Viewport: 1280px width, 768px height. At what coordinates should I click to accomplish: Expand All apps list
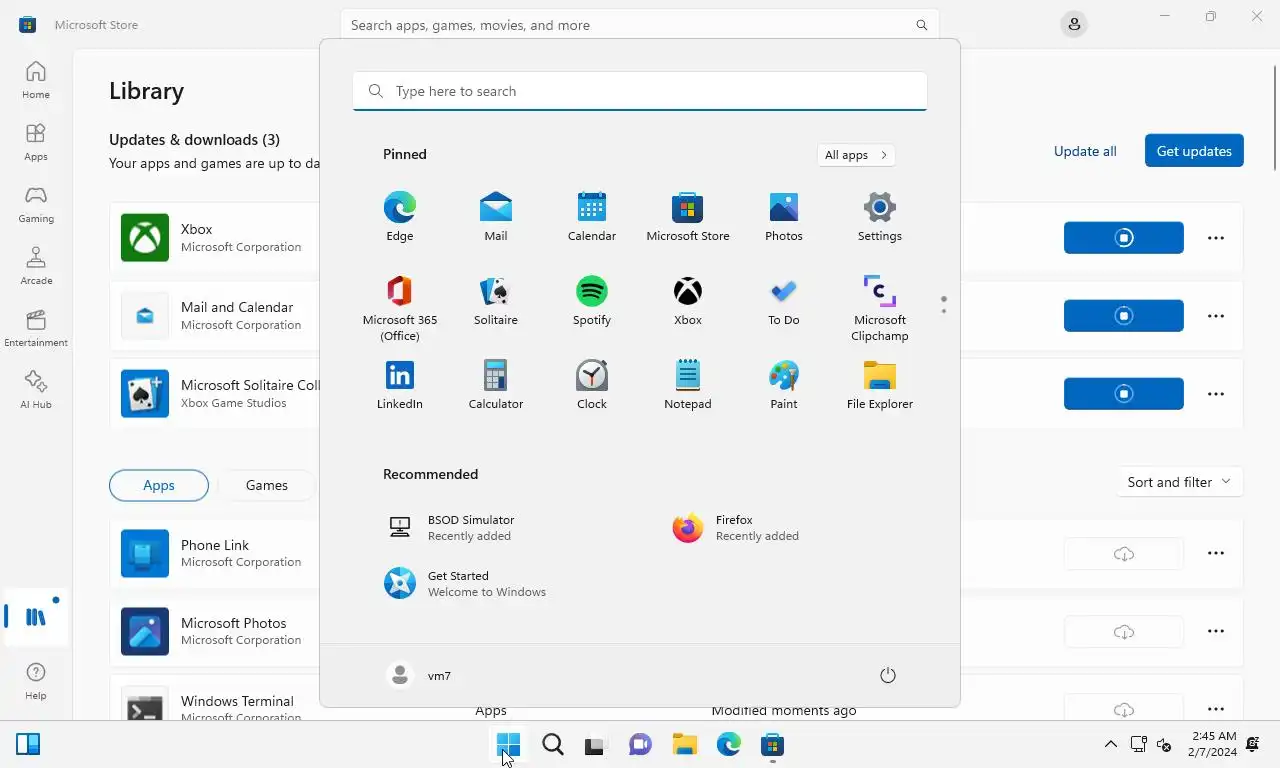point(856,155)
